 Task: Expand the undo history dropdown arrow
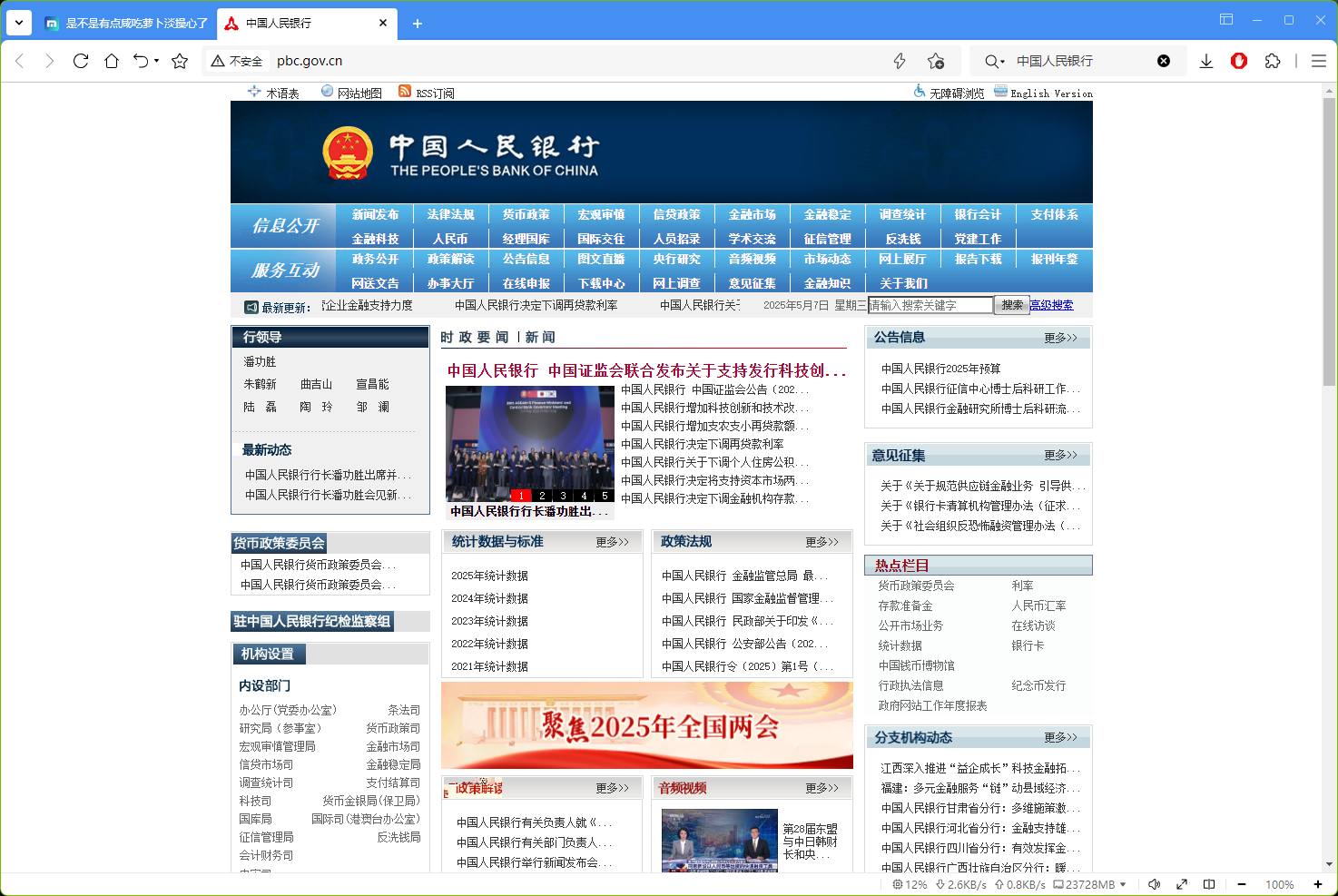(156, 61)
